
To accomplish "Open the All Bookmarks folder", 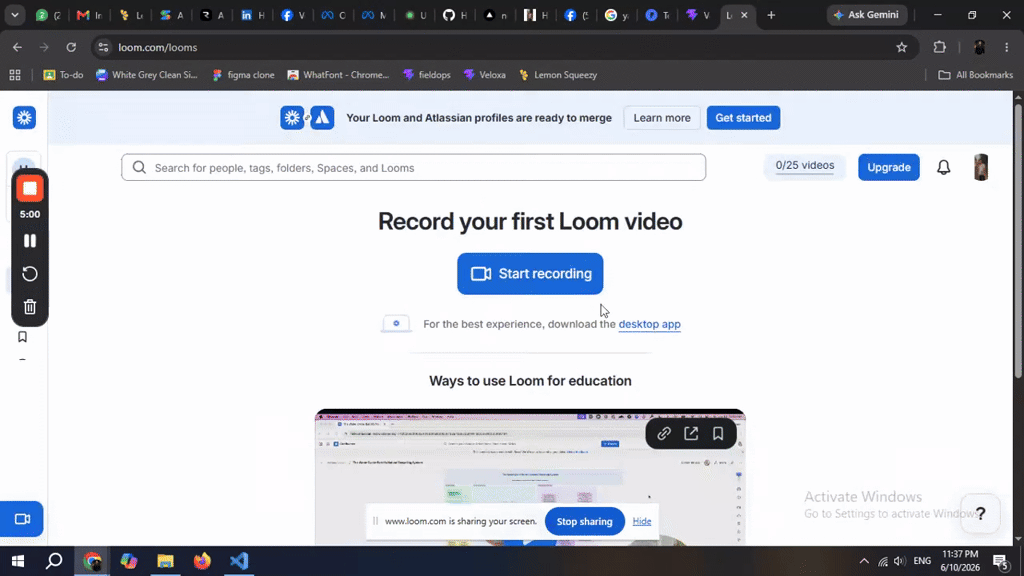I will tap(975, 75).
